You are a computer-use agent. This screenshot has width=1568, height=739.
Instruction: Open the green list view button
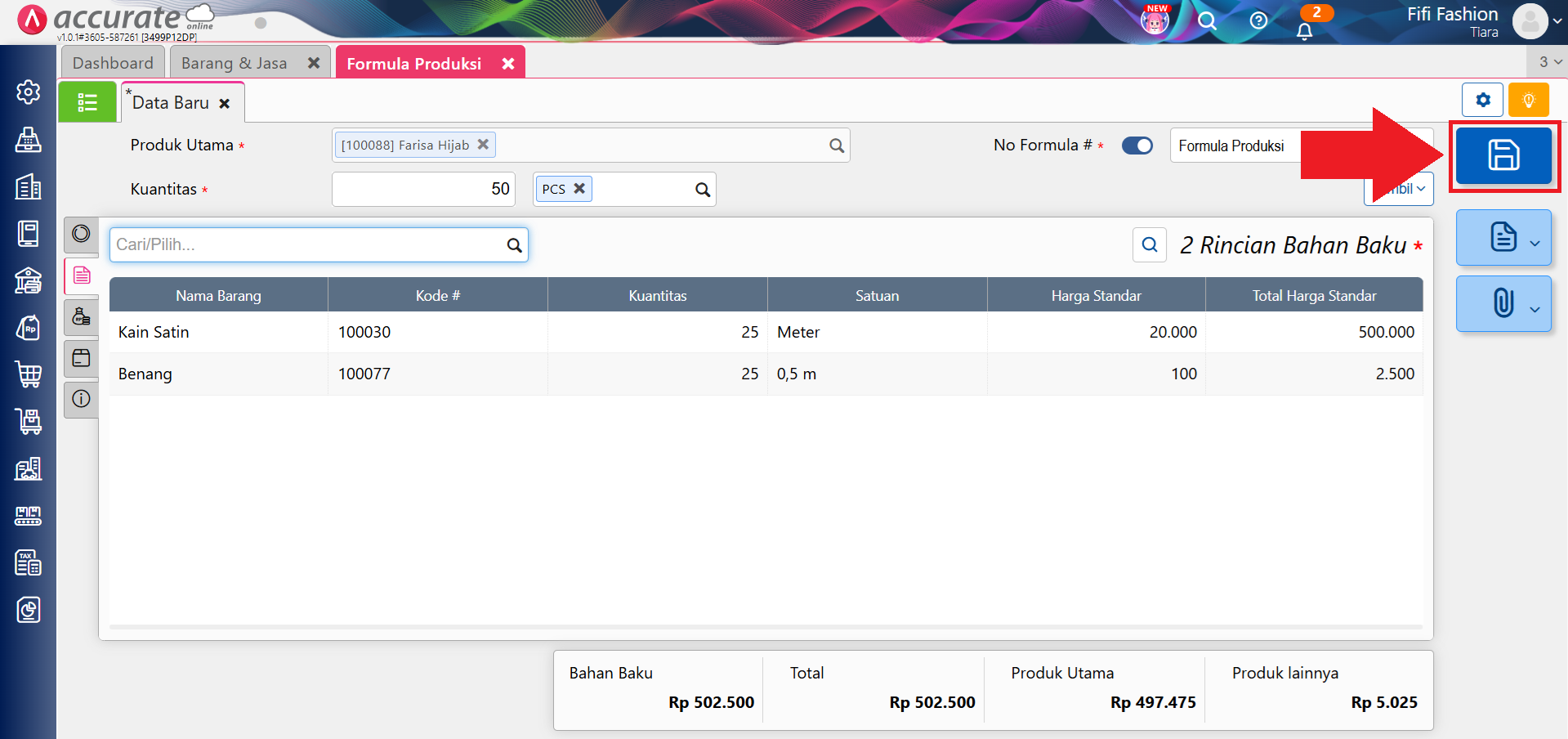(x=87, y=102)
